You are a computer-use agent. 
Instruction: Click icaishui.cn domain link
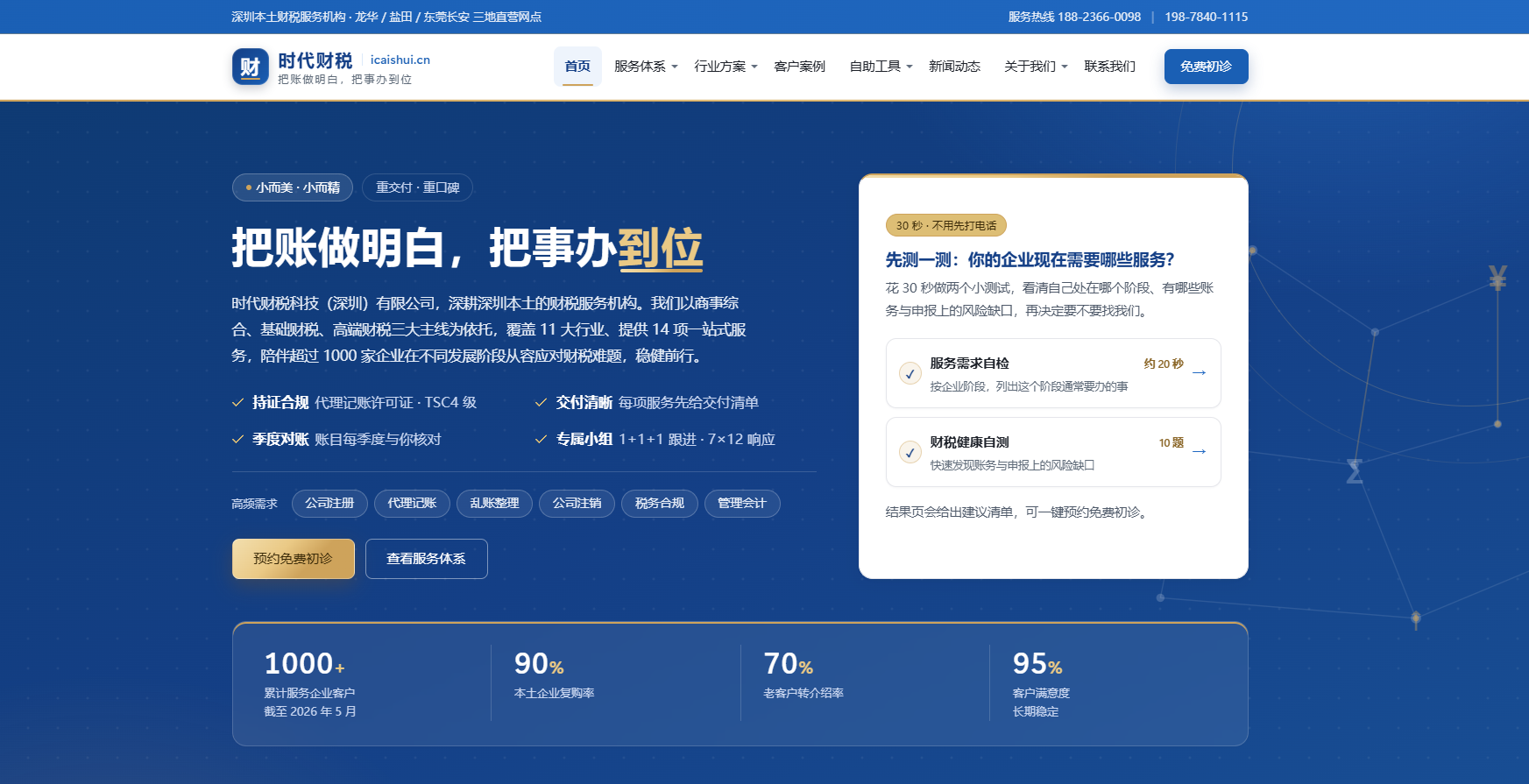click(x=400, y=60)
